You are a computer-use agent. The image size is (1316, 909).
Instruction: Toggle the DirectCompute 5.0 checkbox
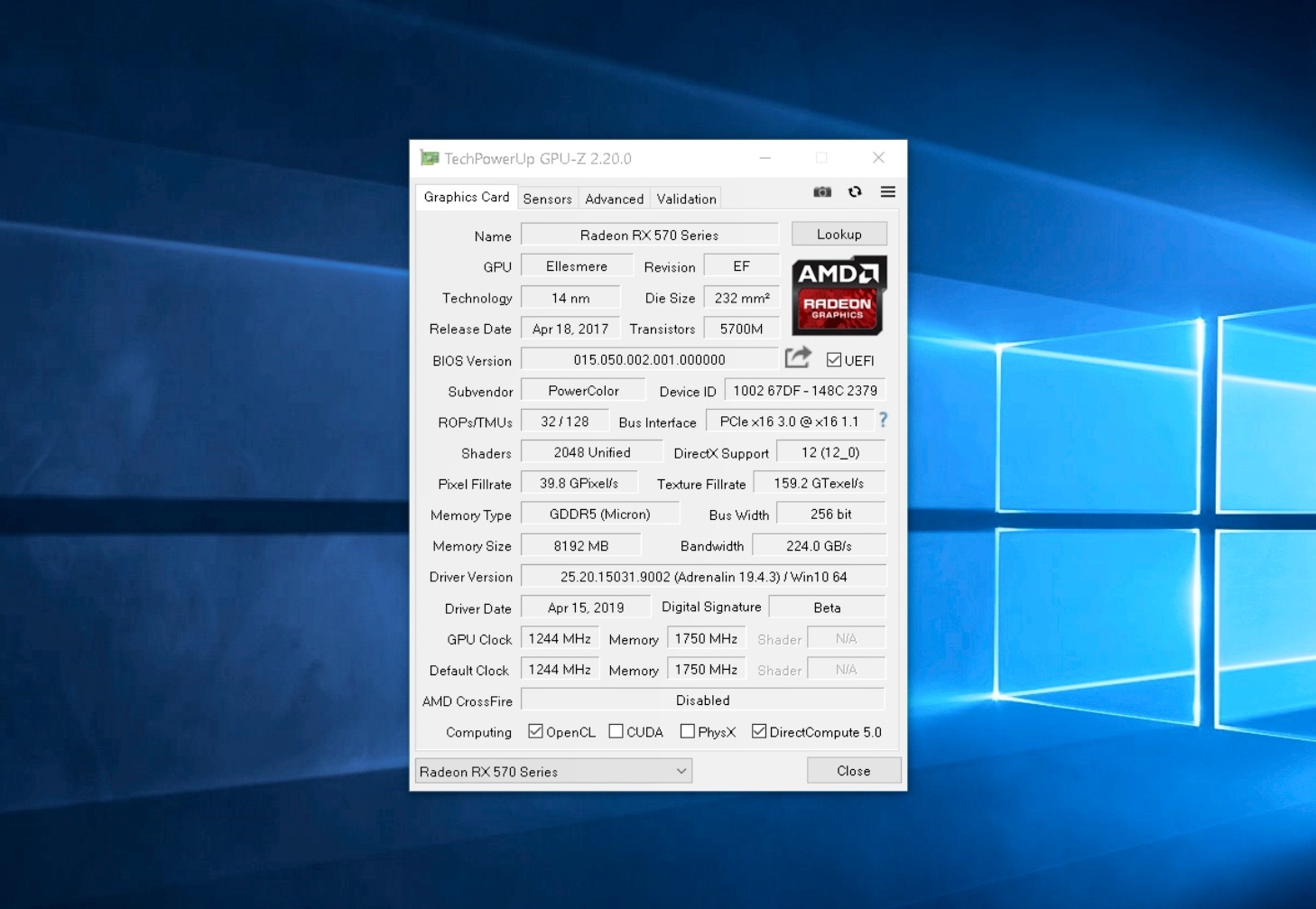tap(759, 731)
